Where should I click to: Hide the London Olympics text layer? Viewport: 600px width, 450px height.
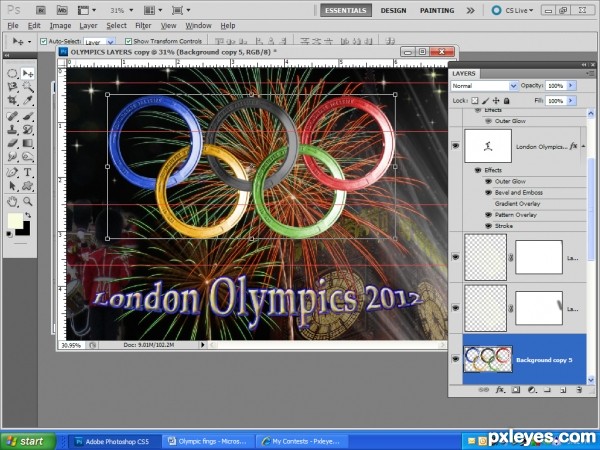click(455, 146)
